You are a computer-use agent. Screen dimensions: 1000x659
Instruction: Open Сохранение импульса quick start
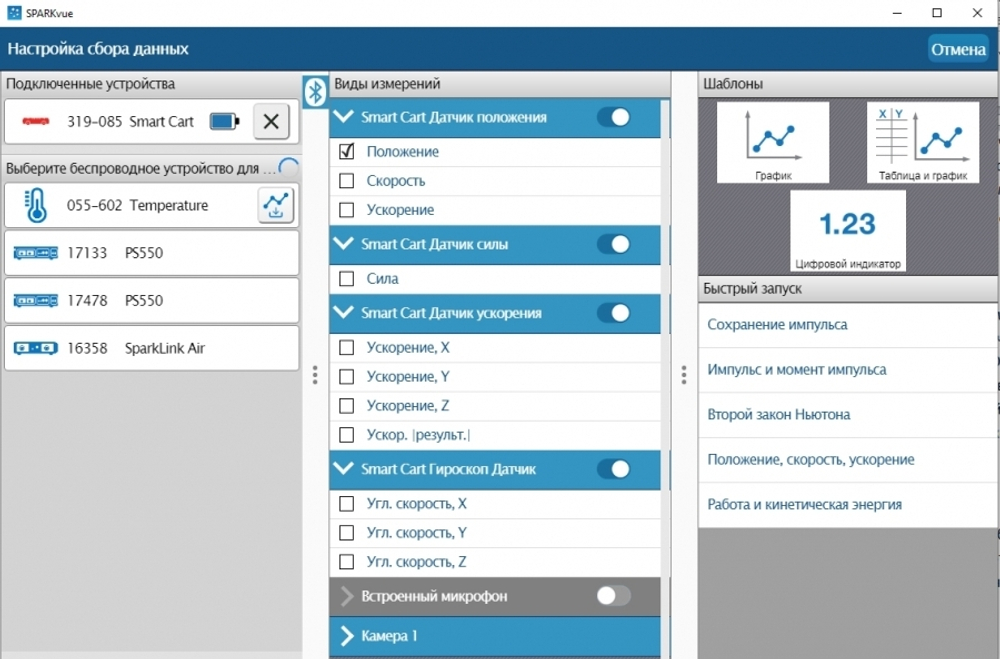click(777, 325)
